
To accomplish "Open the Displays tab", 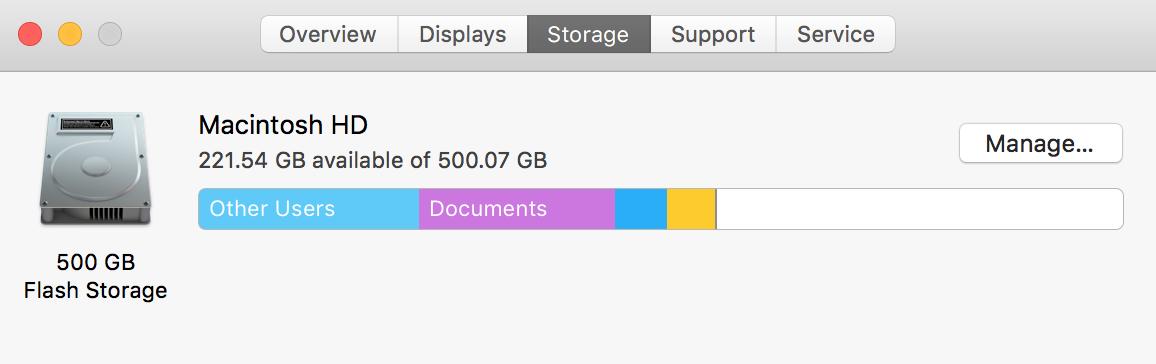I will 463,35.
